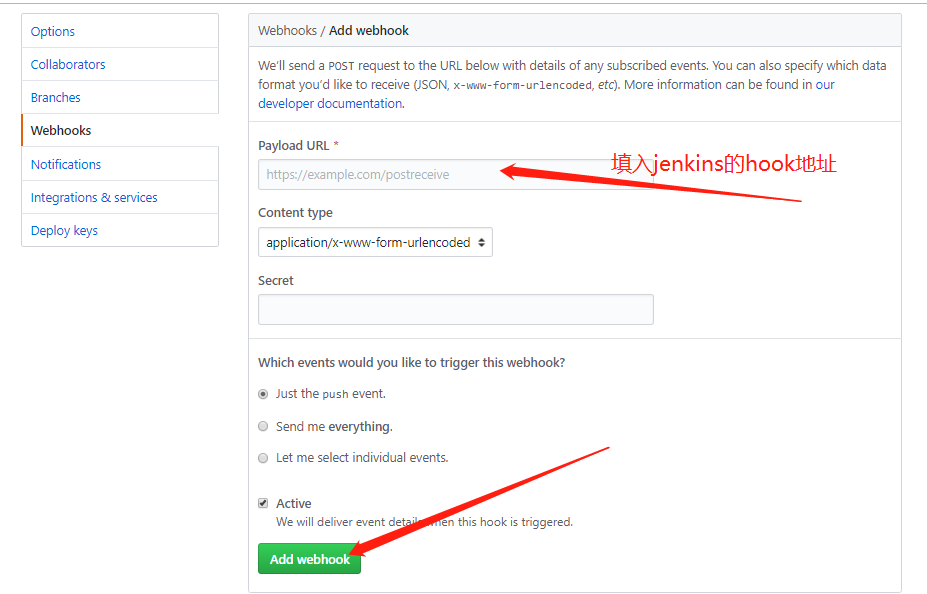
Task: Open our developer documentation link
Action: [x=330, y=103]
